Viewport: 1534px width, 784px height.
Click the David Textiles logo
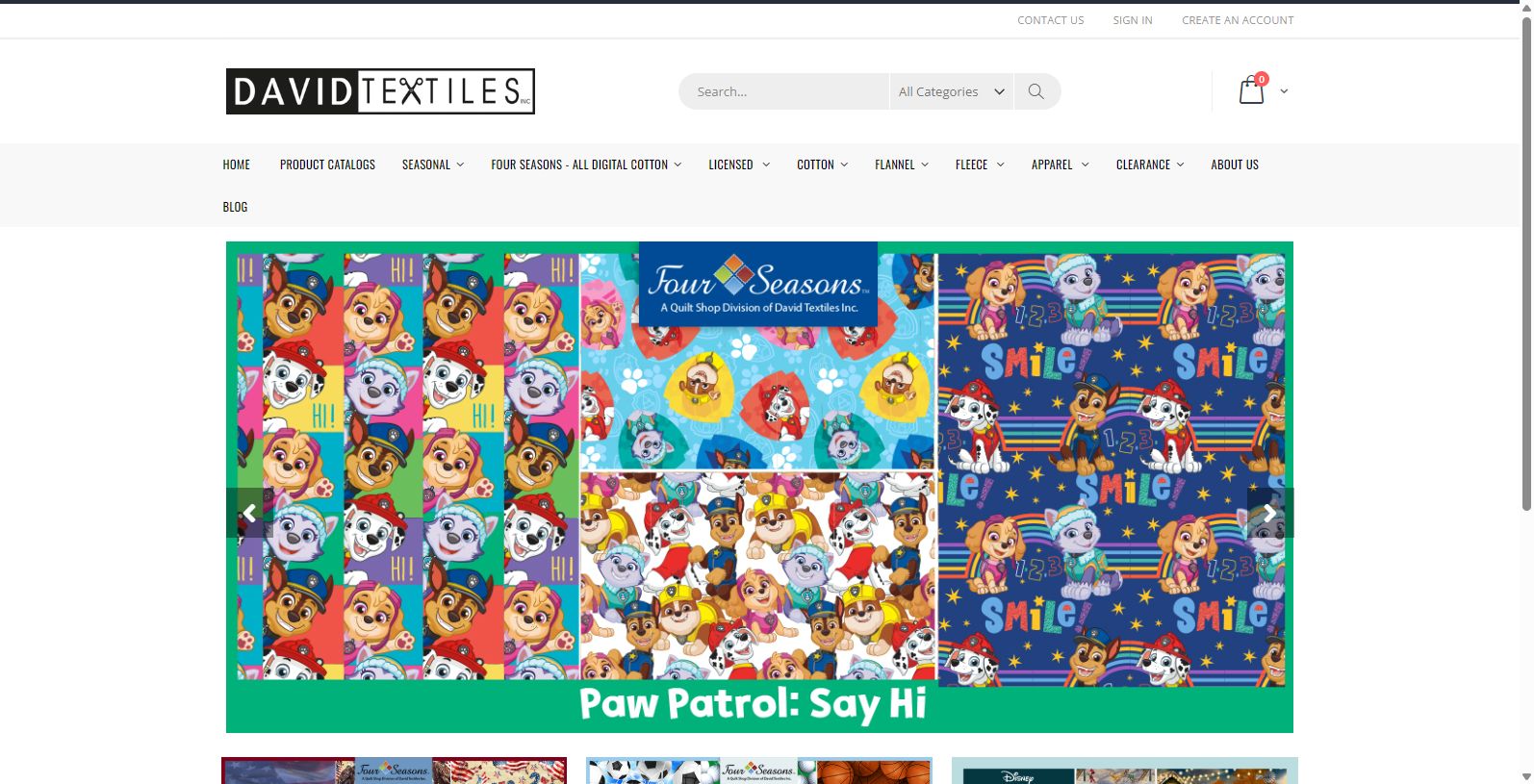(380, 91)
